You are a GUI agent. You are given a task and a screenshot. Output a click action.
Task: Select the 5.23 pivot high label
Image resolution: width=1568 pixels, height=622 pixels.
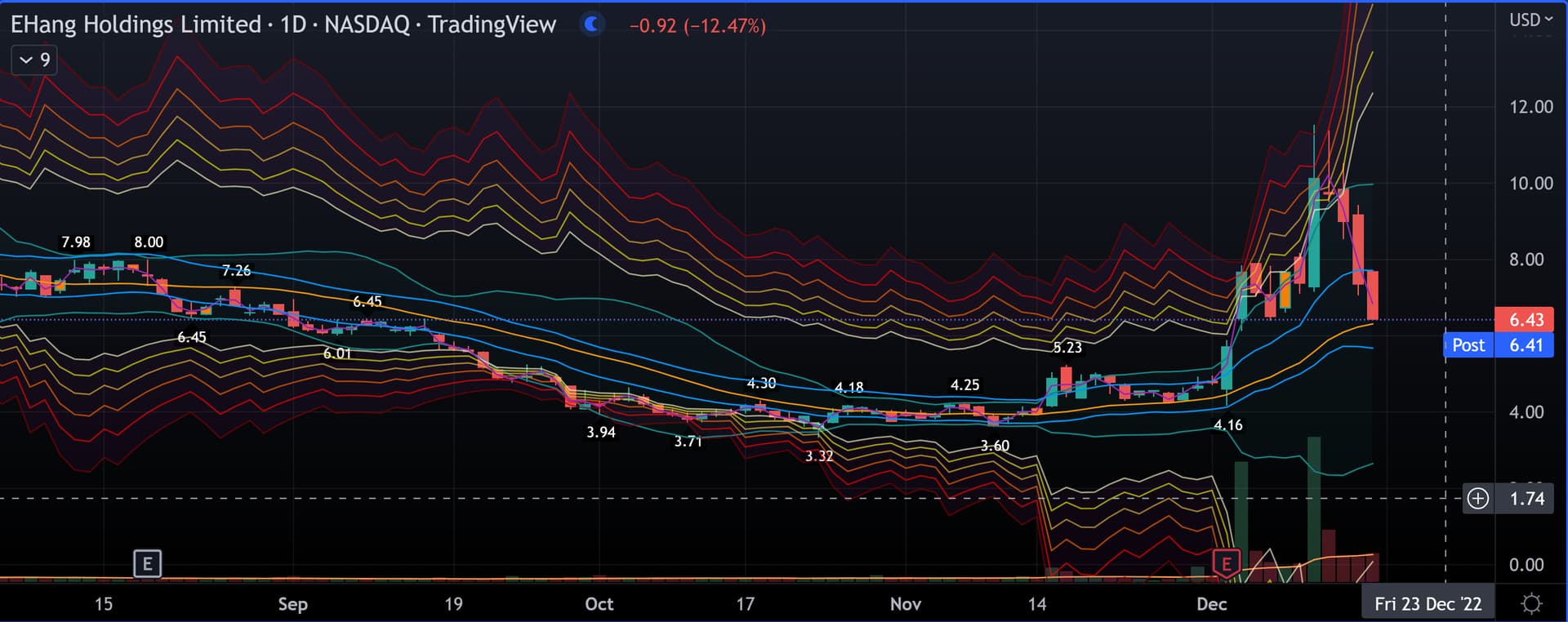pyautogui.click(x=1067, y=348)
